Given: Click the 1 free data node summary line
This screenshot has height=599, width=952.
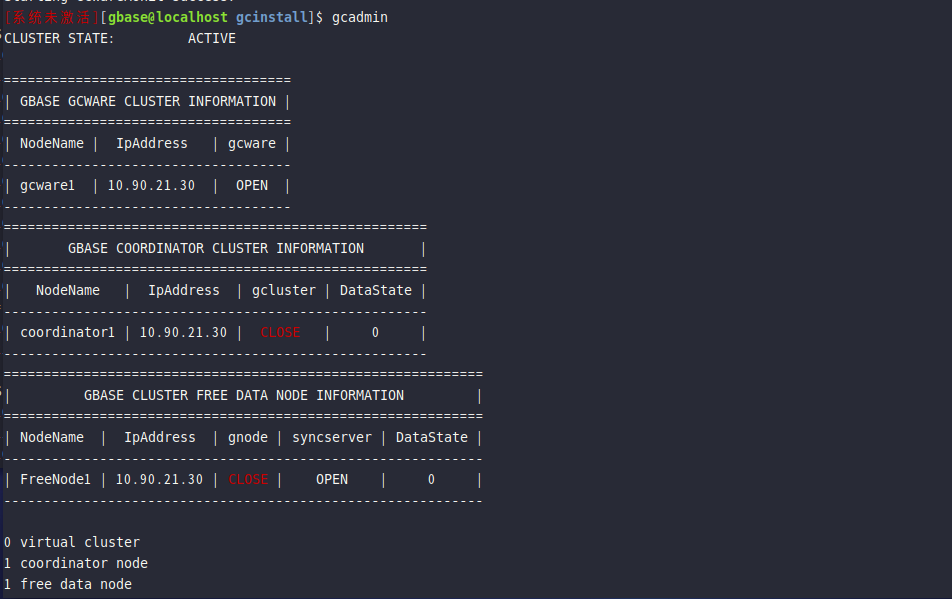Looking at the screenshot, I should pyautogui.click(x=67, y=584).
